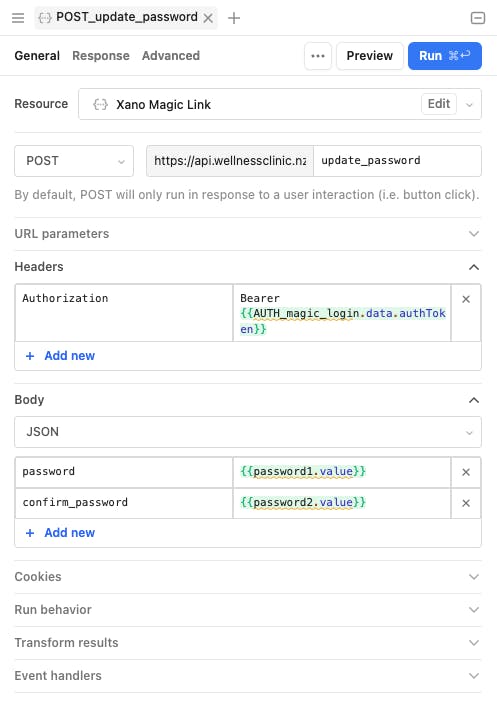
Task: Click the Preview button
Action: click(369, 56)
